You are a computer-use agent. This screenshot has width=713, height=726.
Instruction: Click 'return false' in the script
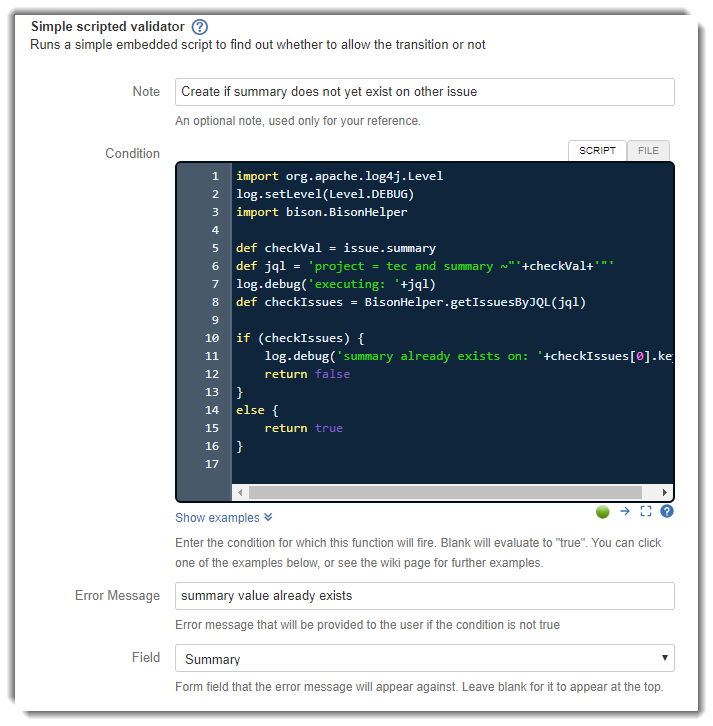(307, 374)
